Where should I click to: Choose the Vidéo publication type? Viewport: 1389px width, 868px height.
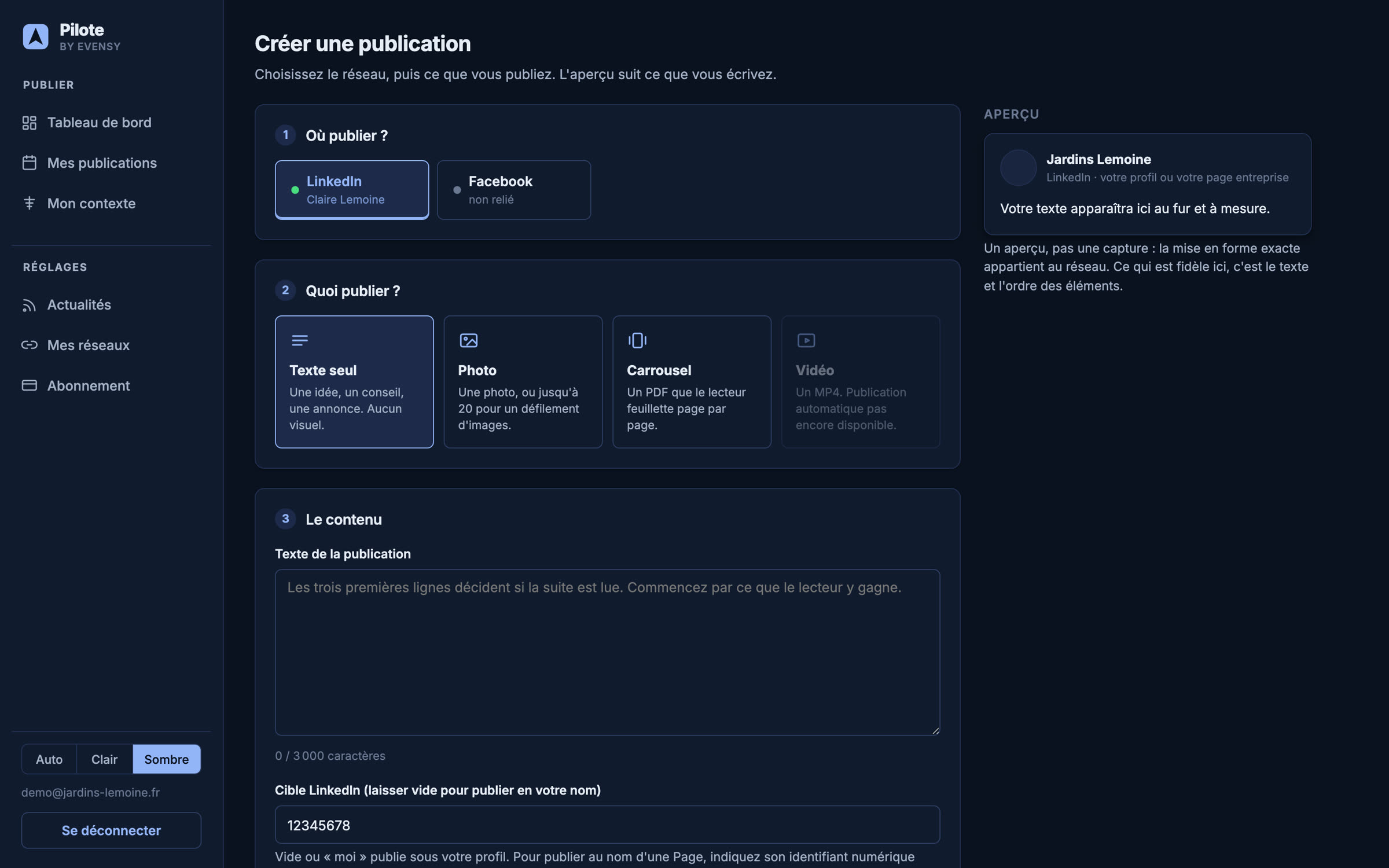[861, 382]
